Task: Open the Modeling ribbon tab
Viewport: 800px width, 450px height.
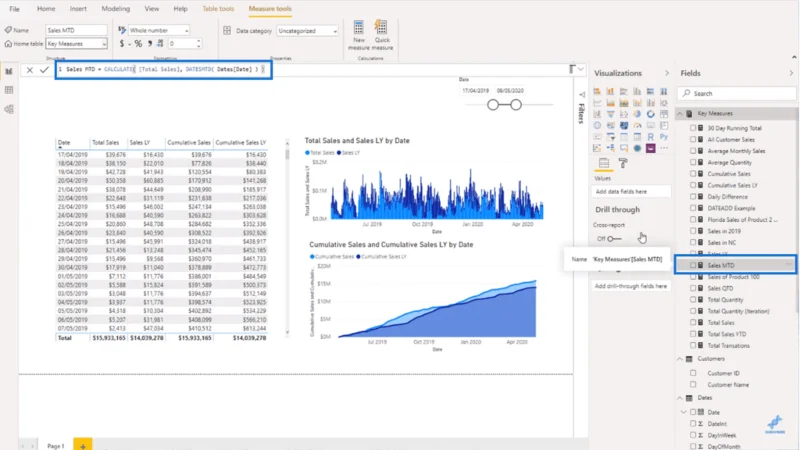Action: coord(116,9)
